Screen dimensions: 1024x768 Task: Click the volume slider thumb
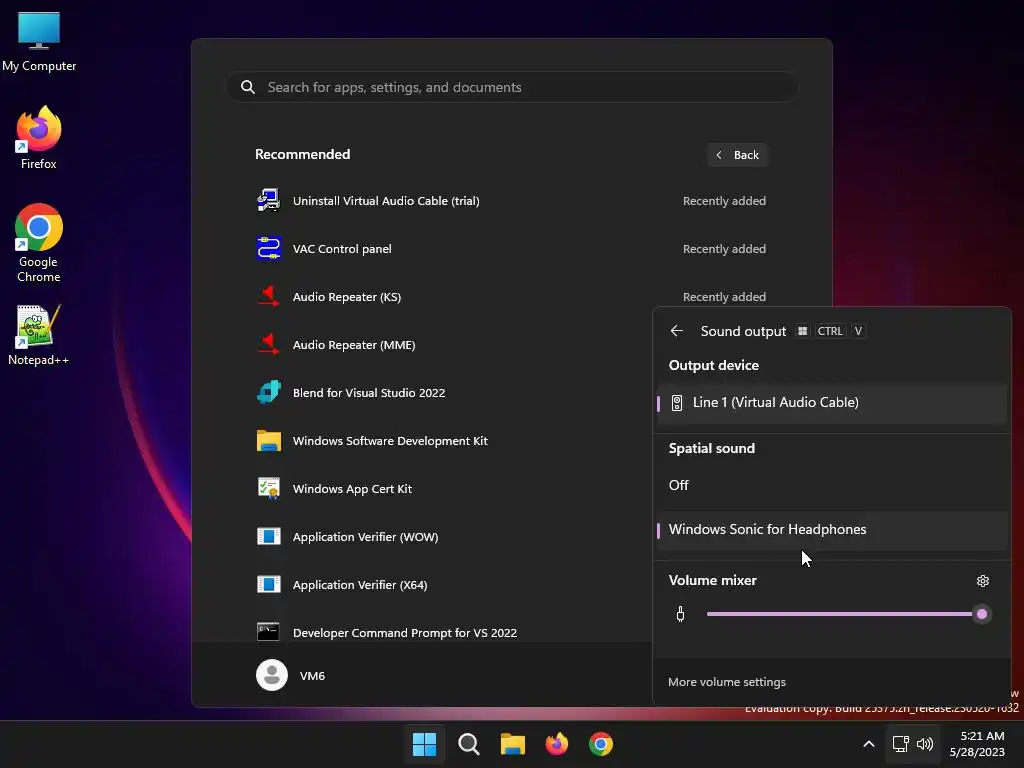click(x=982, y=614)
